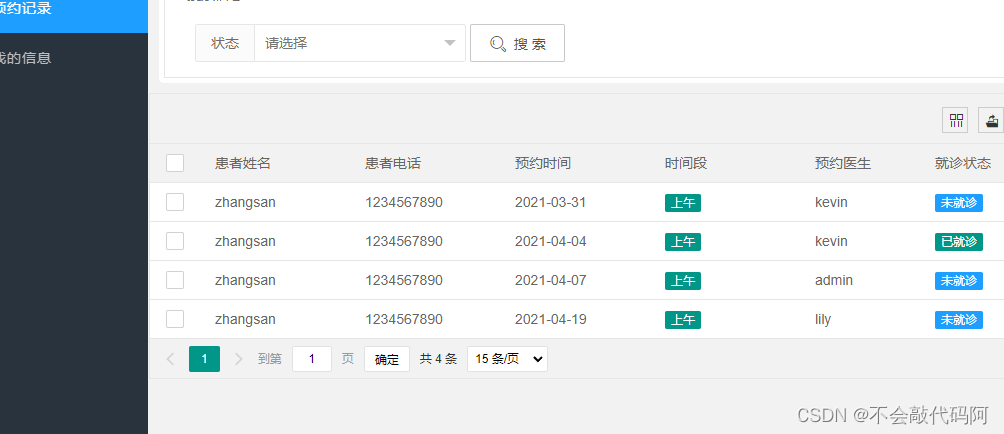Click the search button with magnifier

pos(517,44)
